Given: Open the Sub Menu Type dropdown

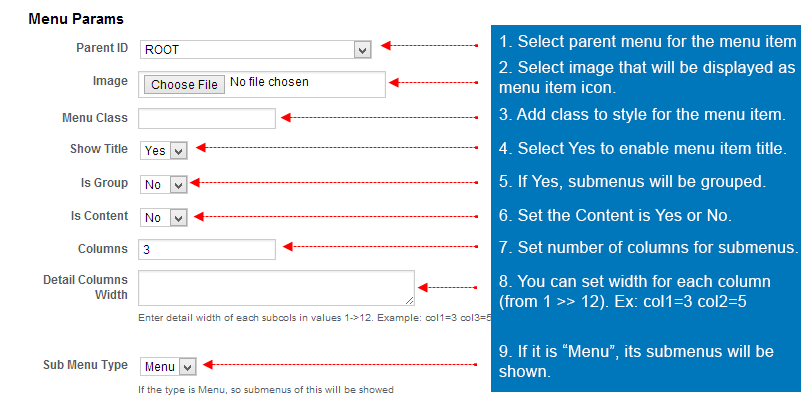Looking at the screenshot, I should click(168, 367).
